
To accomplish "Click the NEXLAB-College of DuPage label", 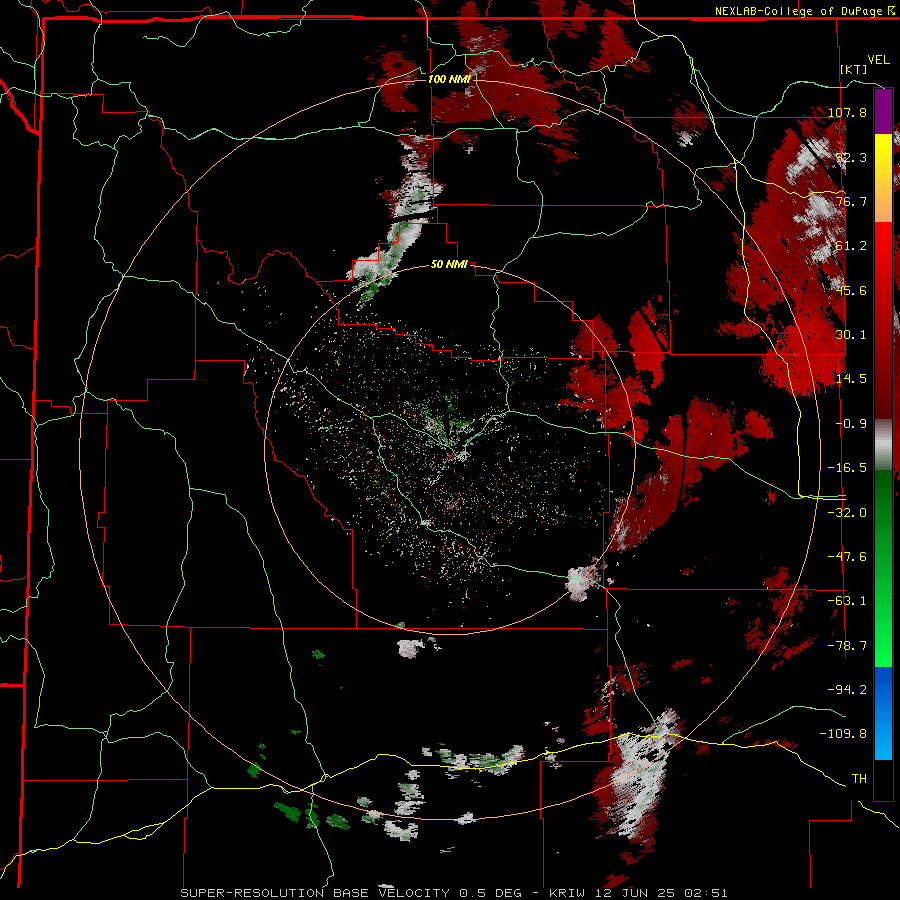I will click(798, 11).
